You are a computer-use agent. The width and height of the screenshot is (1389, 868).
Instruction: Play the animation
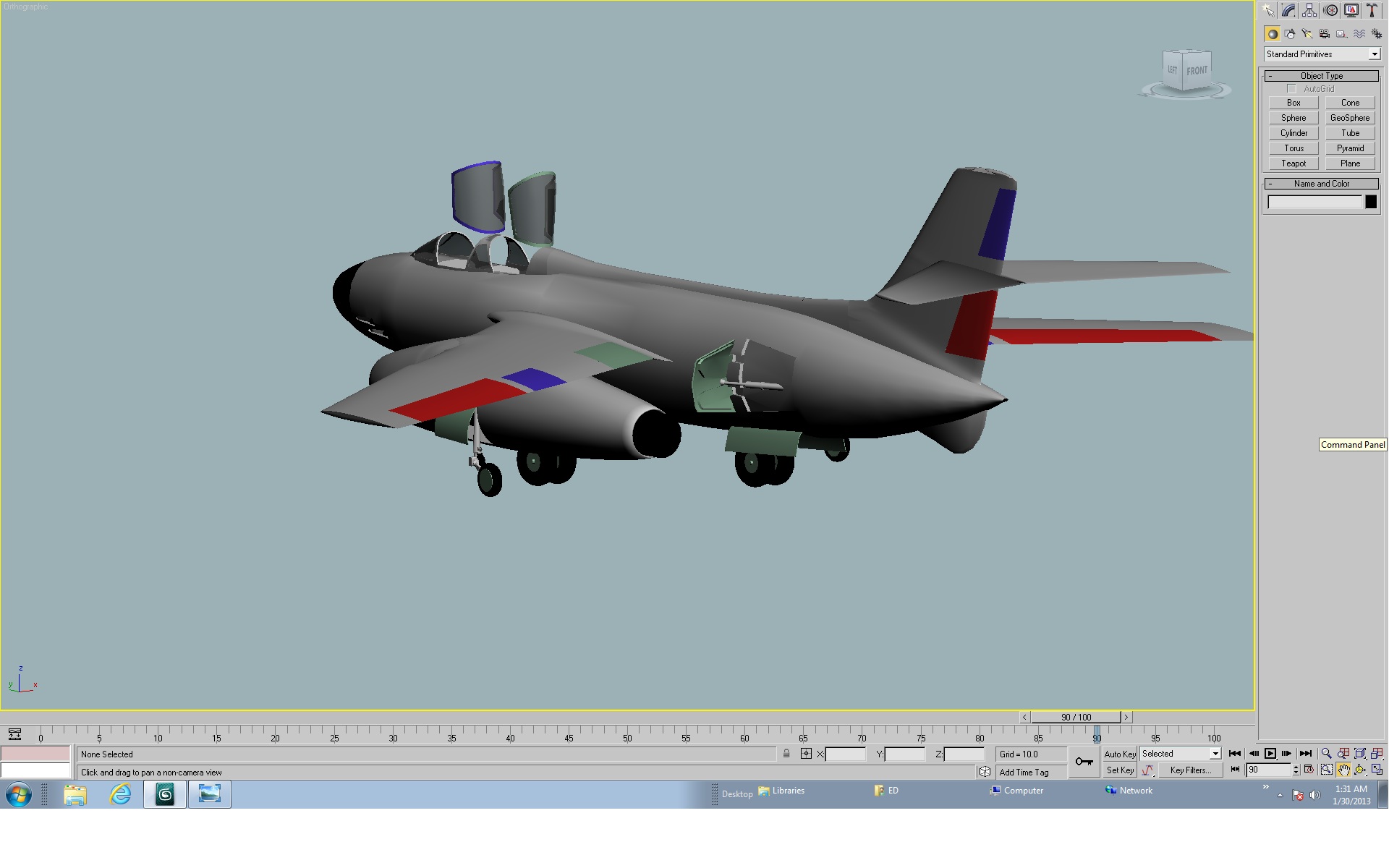[1270, 754]
